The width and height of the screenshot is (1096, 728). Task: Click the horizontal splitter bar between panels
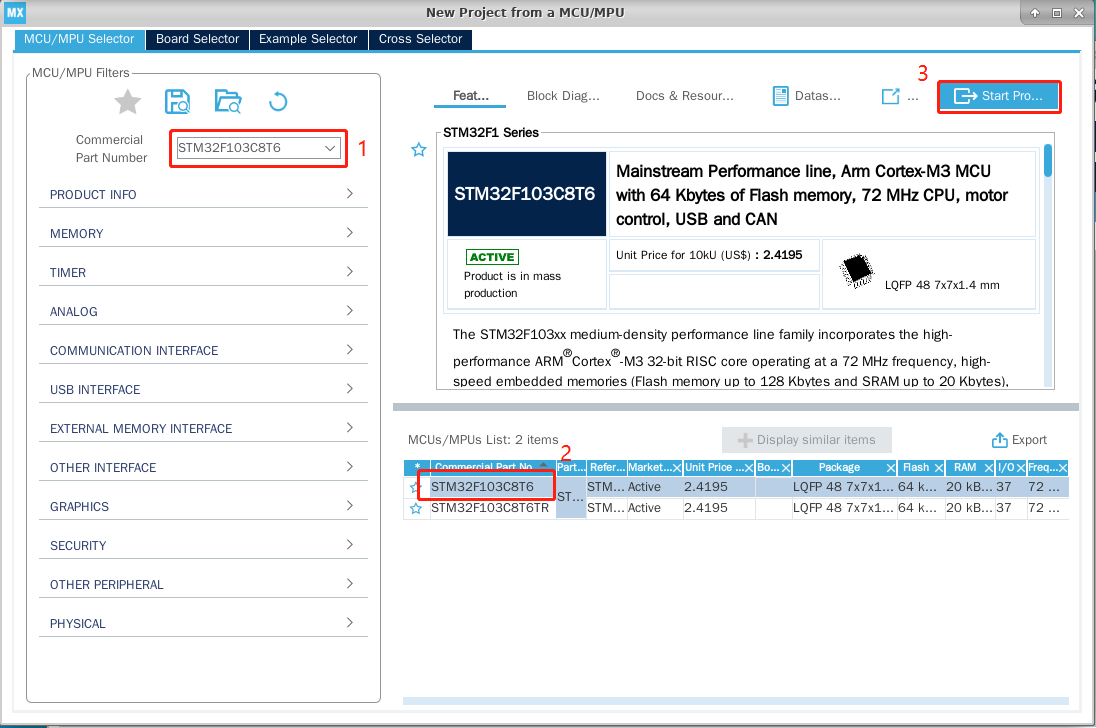pos(736,407)
